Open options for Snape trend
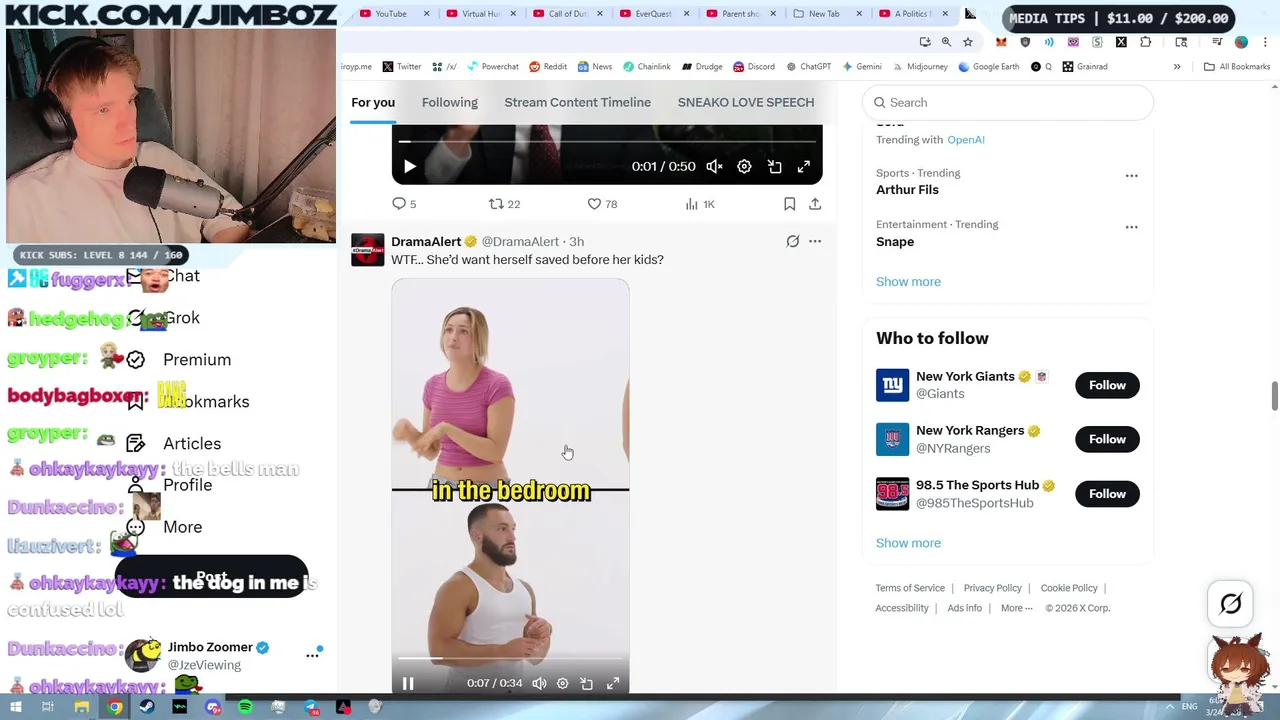 tap(1131, 227)
